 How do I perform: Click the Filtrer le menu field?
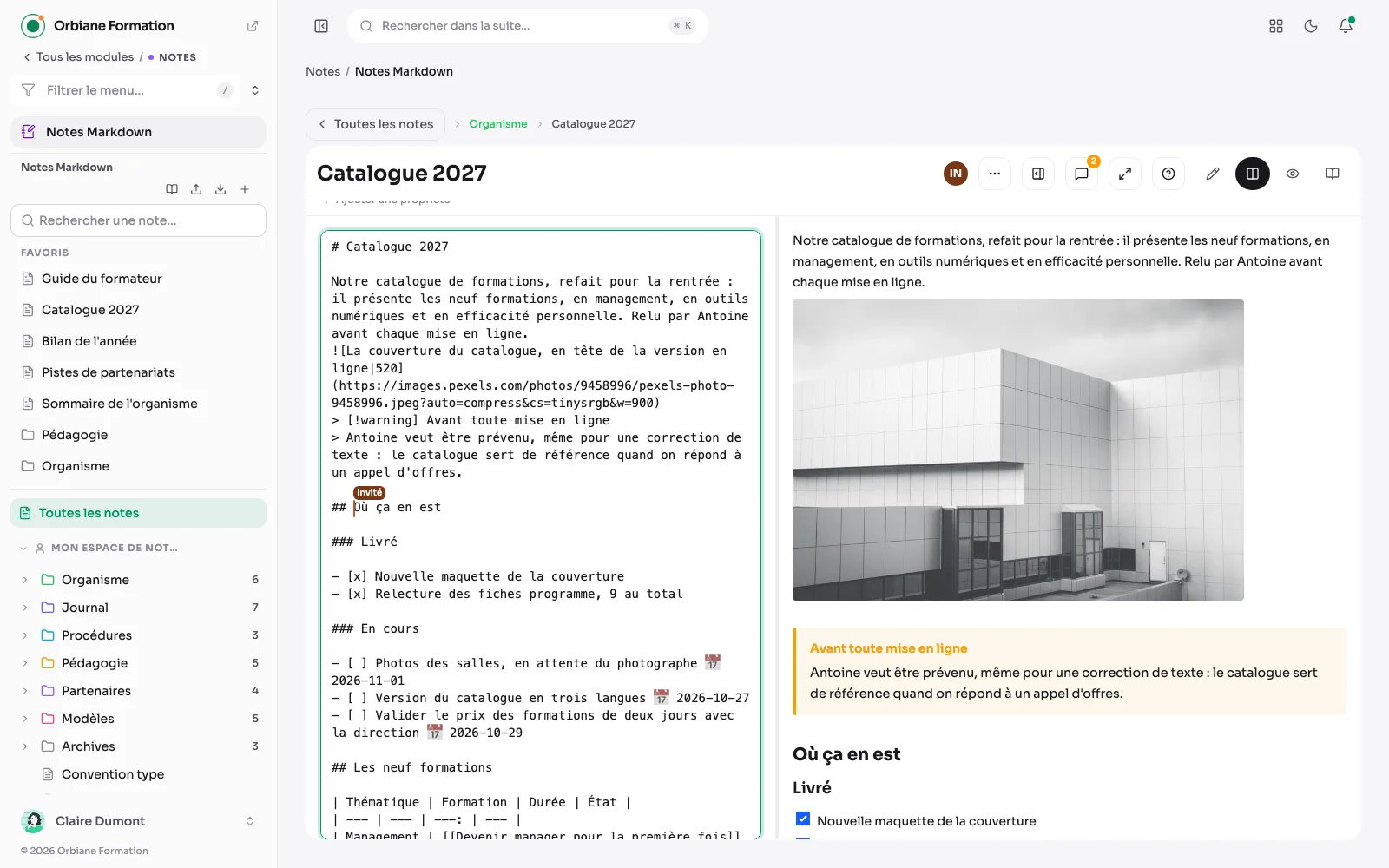[127, 90]
